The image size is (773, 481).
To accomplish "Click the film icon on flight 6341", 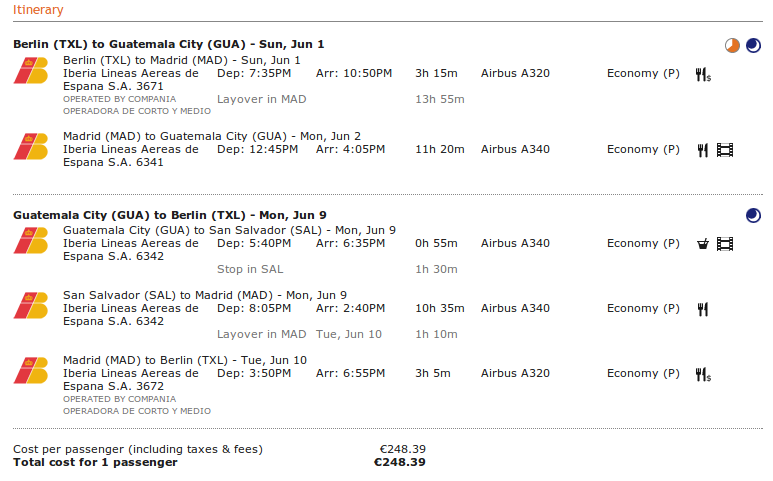I will [x=725, y=150].
